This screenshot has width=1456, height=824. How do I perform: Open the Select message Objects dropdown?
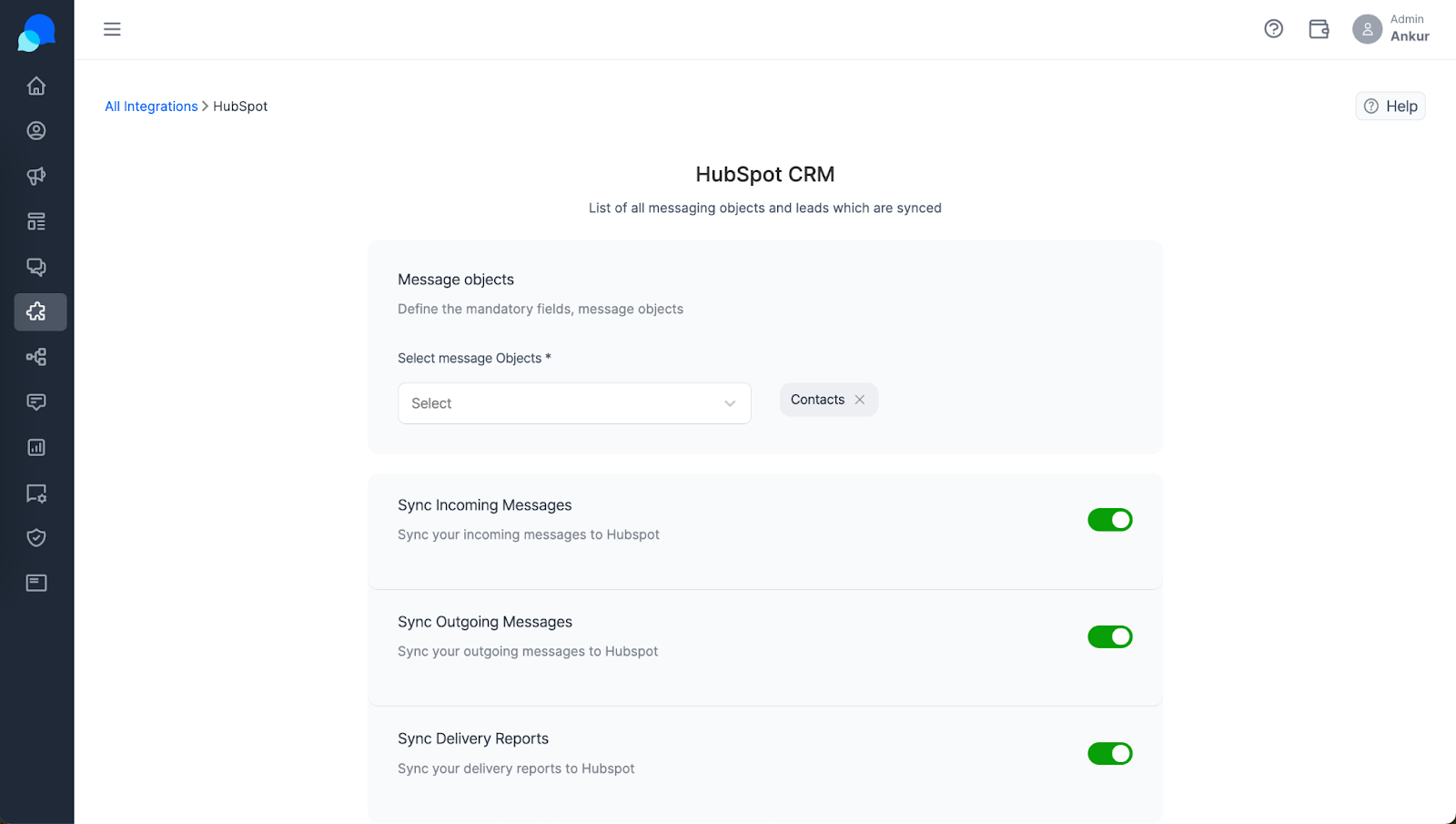[574, 403]
